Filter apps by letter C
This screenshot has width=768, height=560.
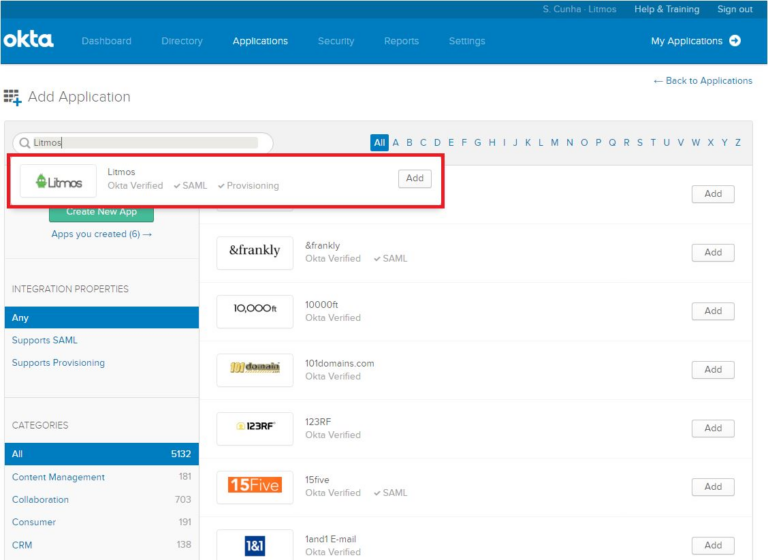pos(423,143)
